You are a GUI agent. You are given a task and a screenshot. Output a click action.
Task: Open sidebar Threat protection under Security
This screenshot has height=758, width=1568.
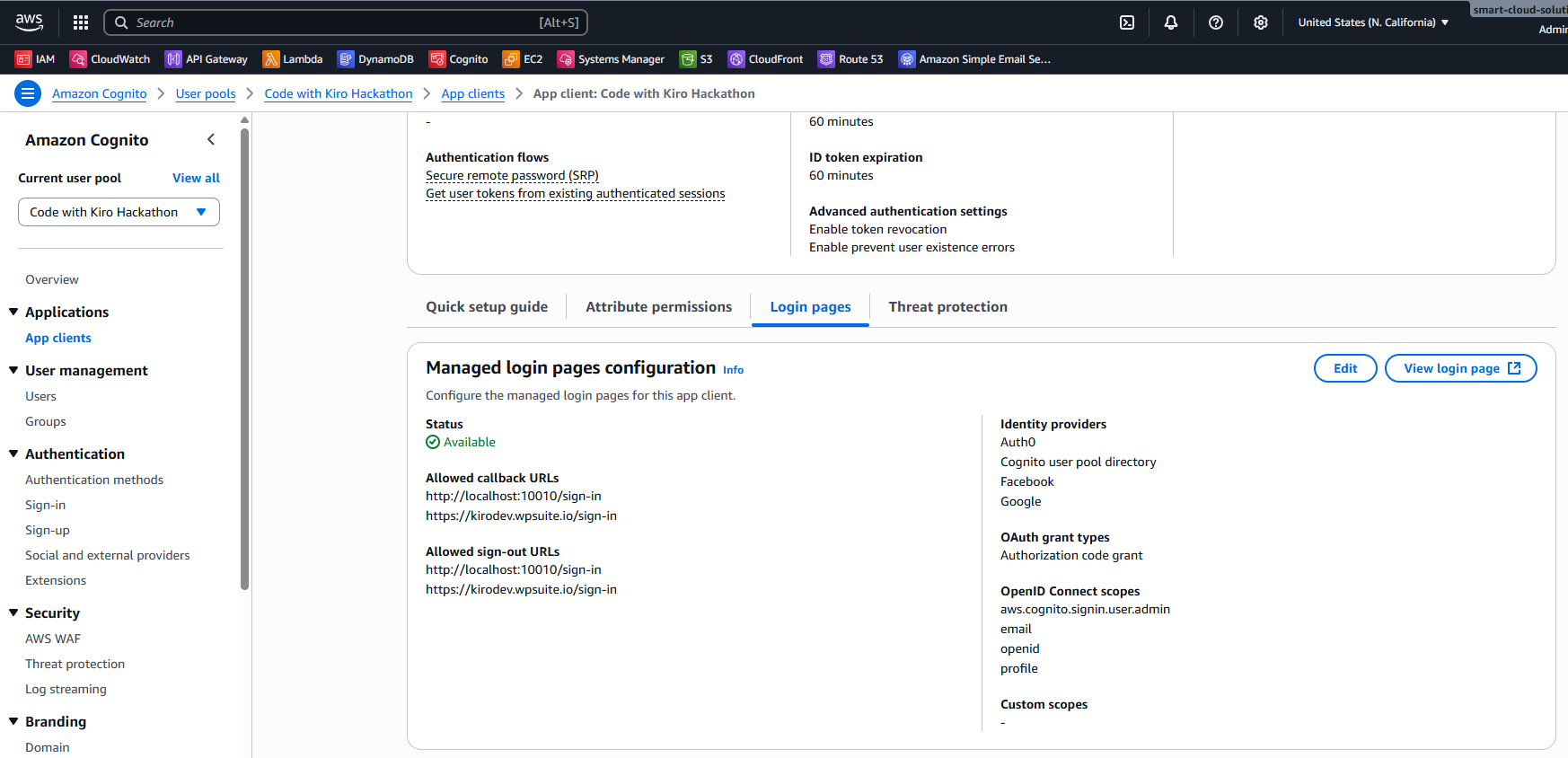[75, 664]
